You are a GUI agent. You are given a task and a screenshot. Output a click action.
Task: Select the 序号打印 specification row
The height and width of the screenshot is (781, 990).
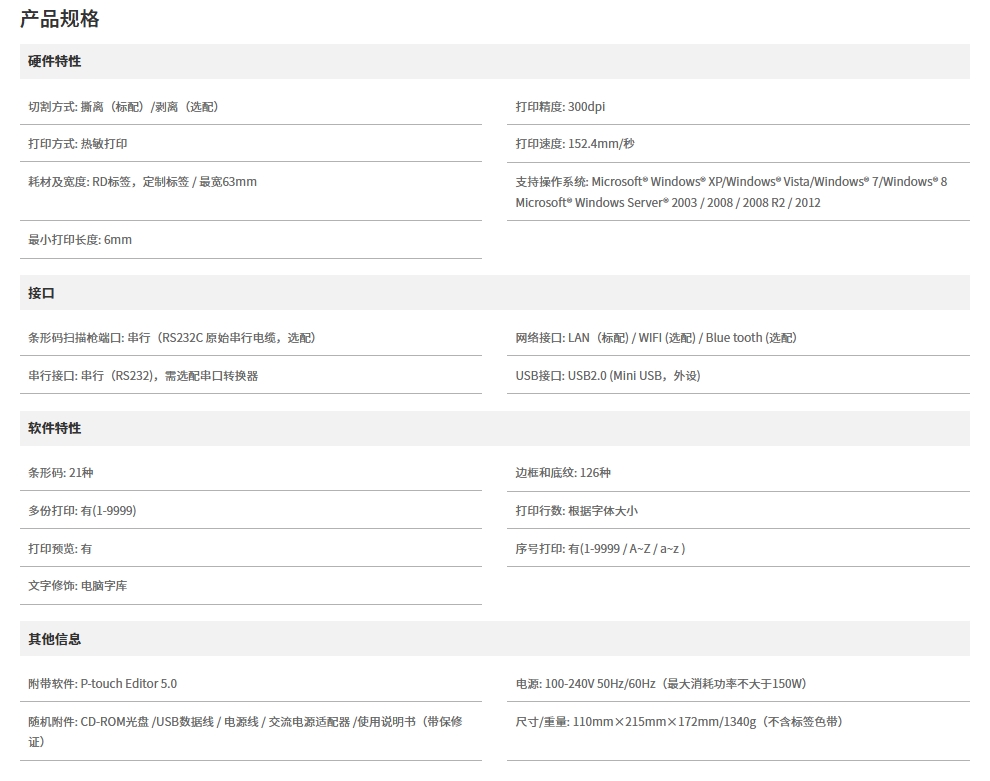coord(600,548)
